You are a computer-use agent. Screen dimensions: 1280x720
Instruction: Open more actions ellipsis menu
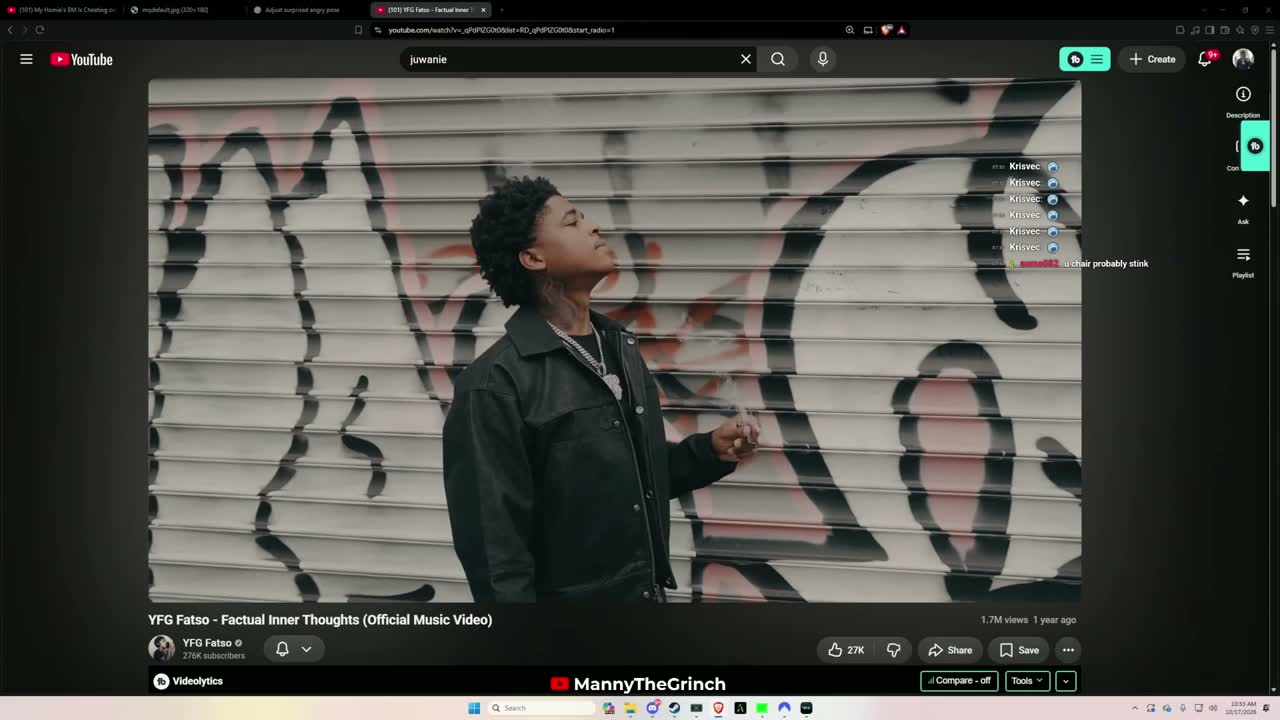point(1068,650)
